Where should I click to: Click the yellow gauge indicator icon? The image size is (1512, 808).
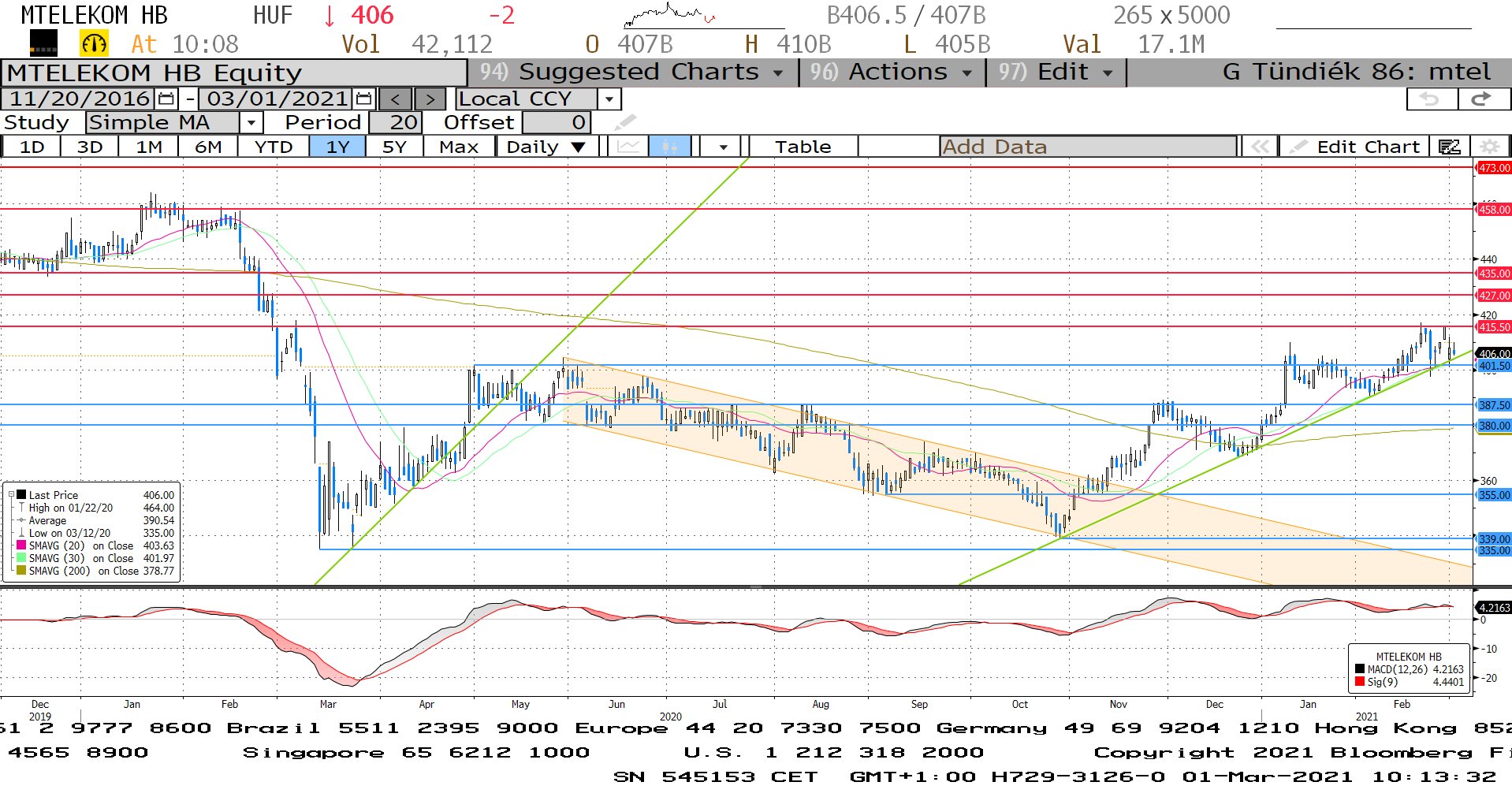click(x=95, y=44)
